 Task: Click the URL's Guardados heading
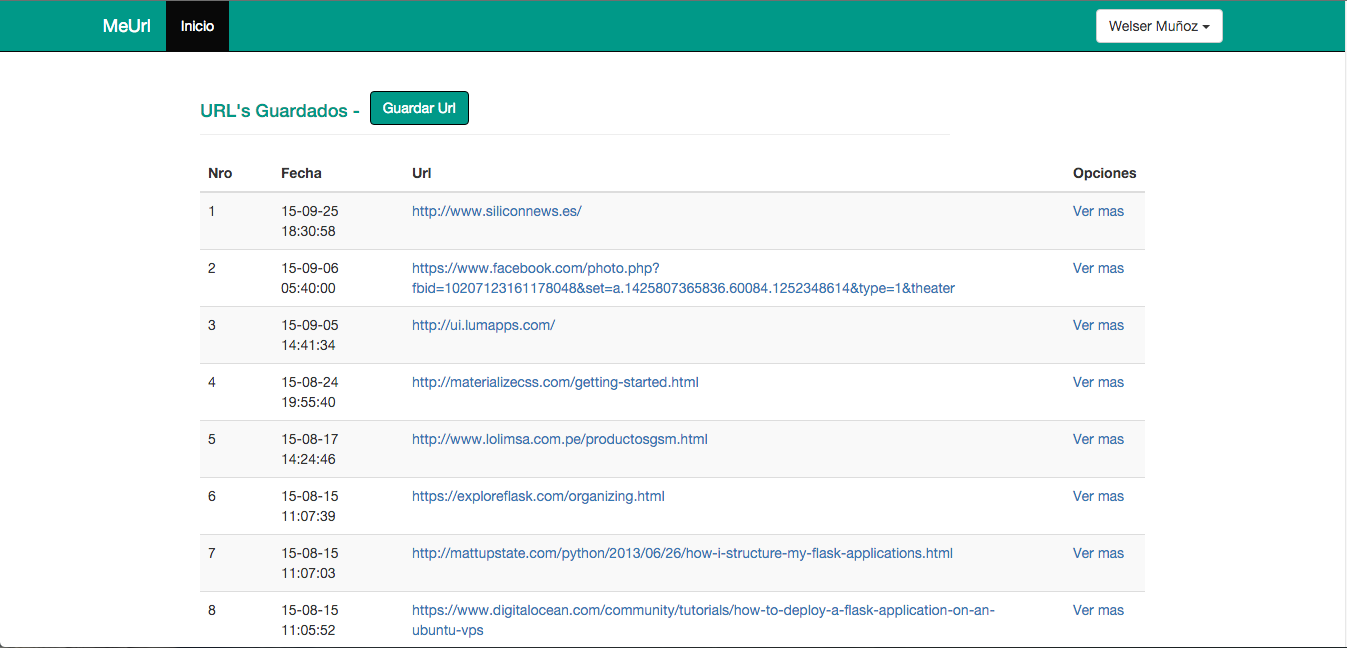click(279, 111)
